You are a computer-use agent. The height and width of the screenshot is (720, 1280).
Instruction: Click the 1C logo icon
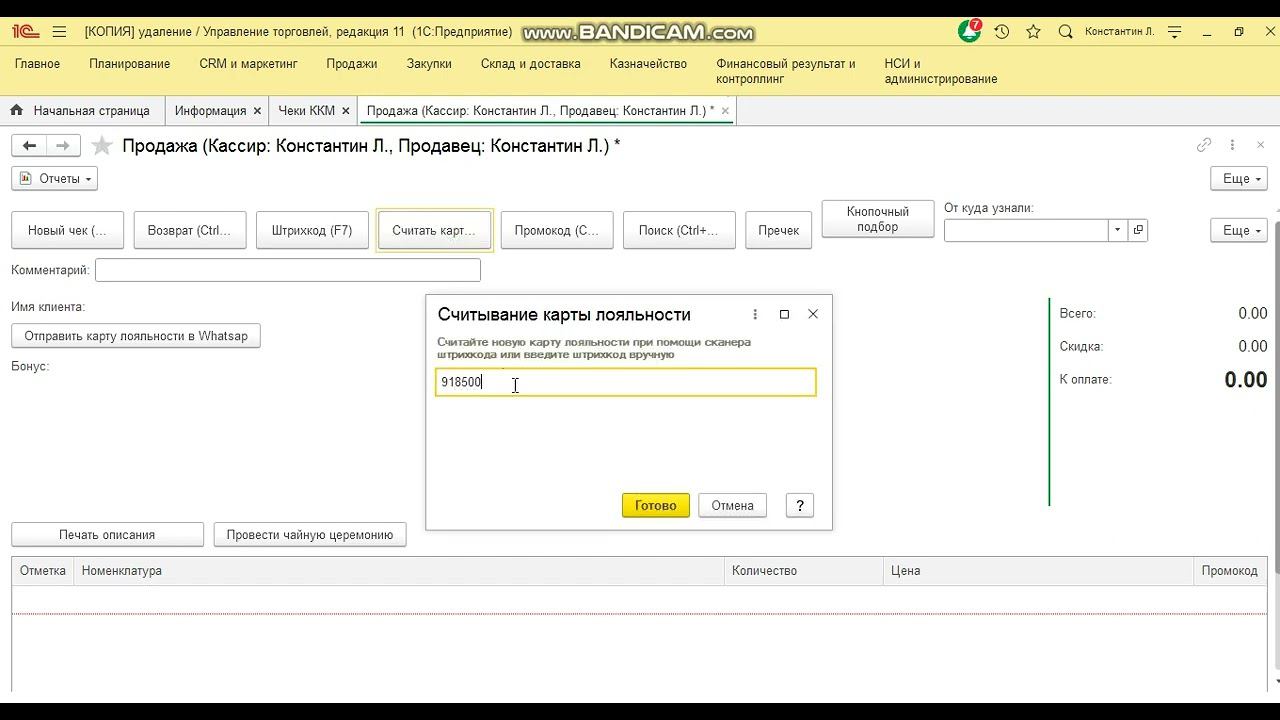(25, 32)
